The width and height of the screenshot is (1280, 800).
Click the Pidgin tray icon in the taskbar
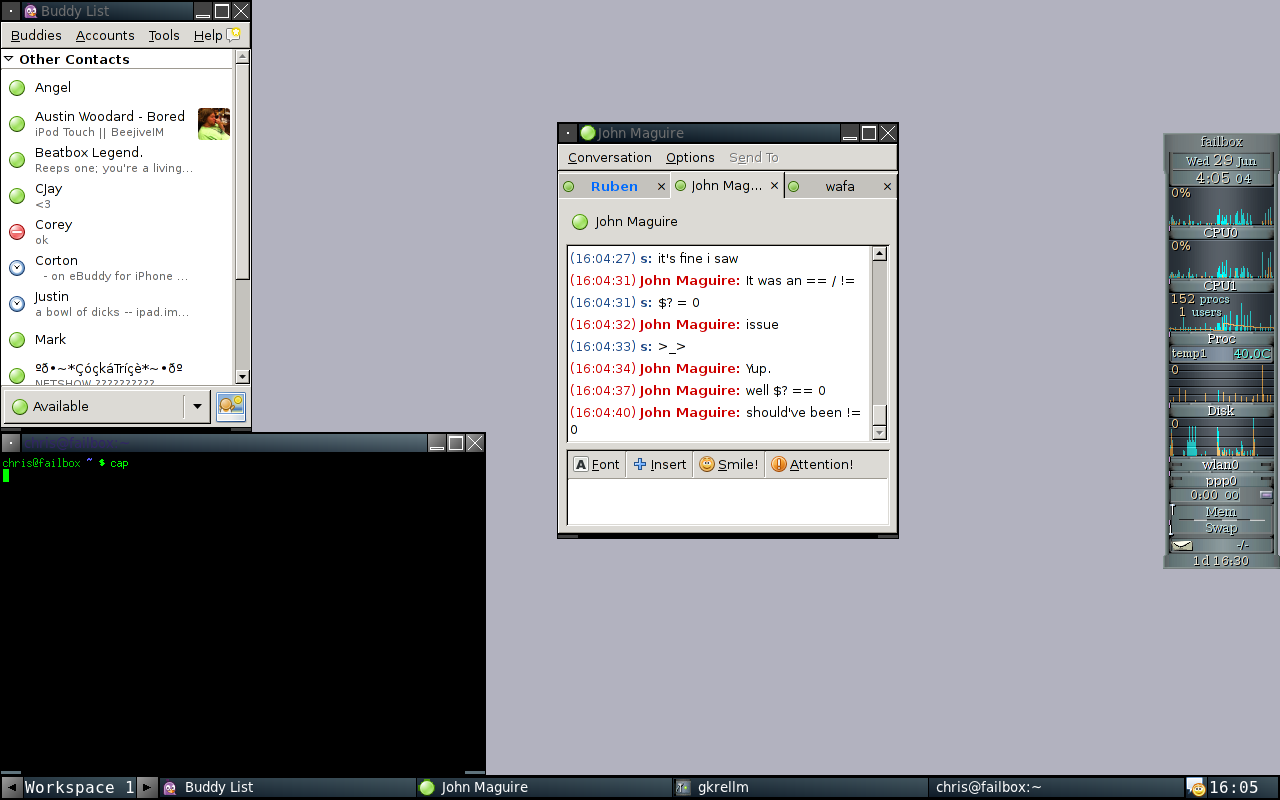[x=1196, y=788]
